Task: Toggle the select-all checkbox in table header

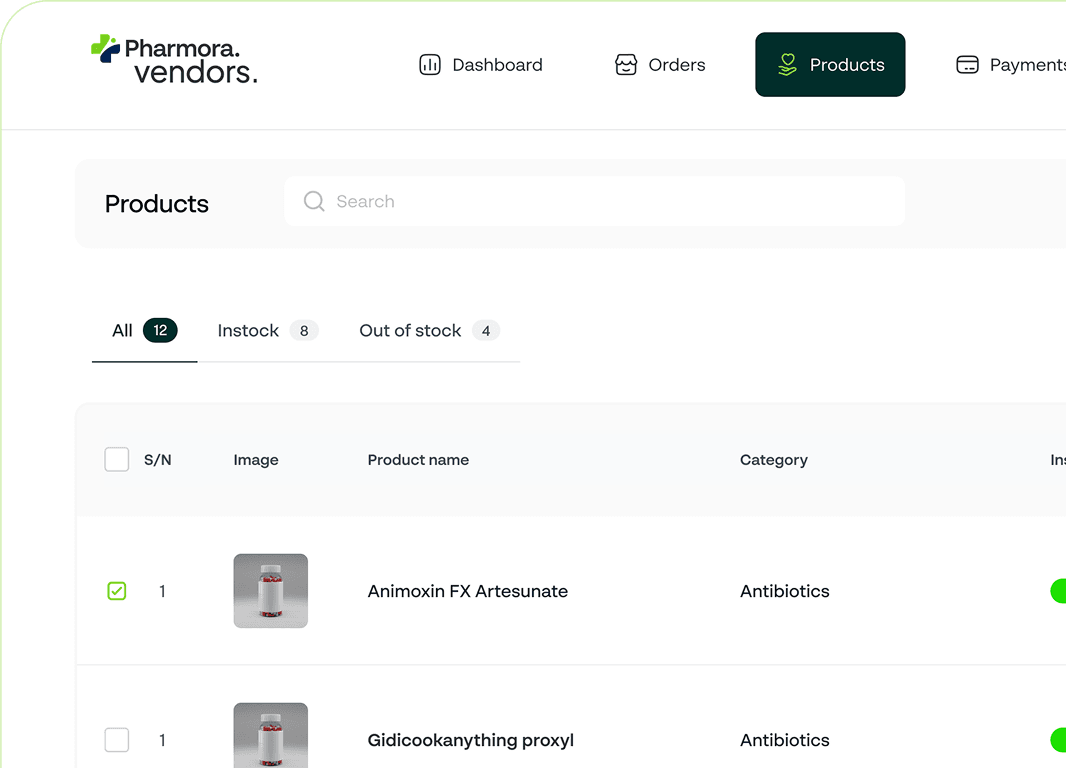Action: pyautogui.click(x=117, y=460)
